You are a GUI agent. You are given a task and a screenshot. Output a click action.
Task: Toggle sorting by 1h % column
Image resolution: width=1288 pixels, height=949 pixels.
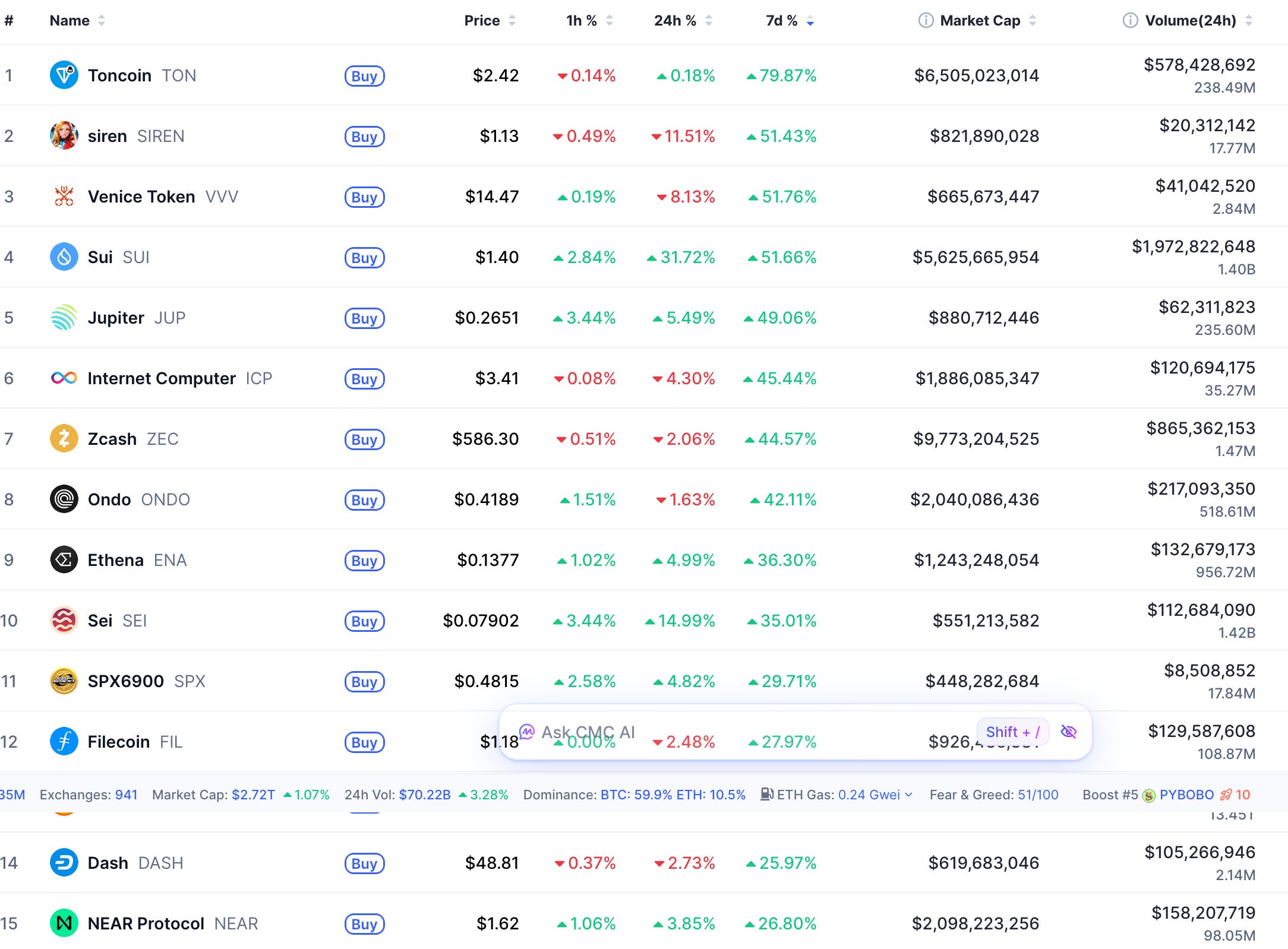coord(589,21)
